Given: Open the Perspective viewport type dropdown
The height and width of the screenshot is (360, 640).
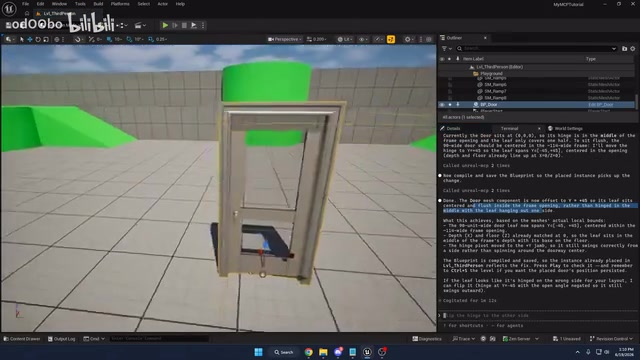Looking at the screenshot, I should click(284, 40).
